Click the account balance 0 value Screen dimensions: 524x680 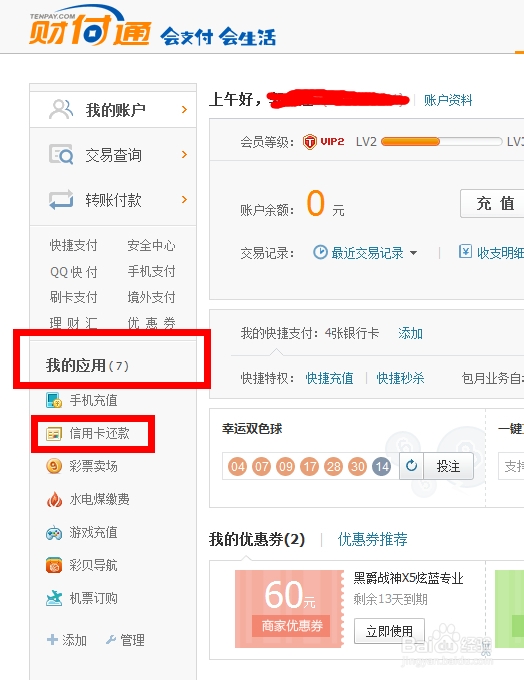(315, 203)
